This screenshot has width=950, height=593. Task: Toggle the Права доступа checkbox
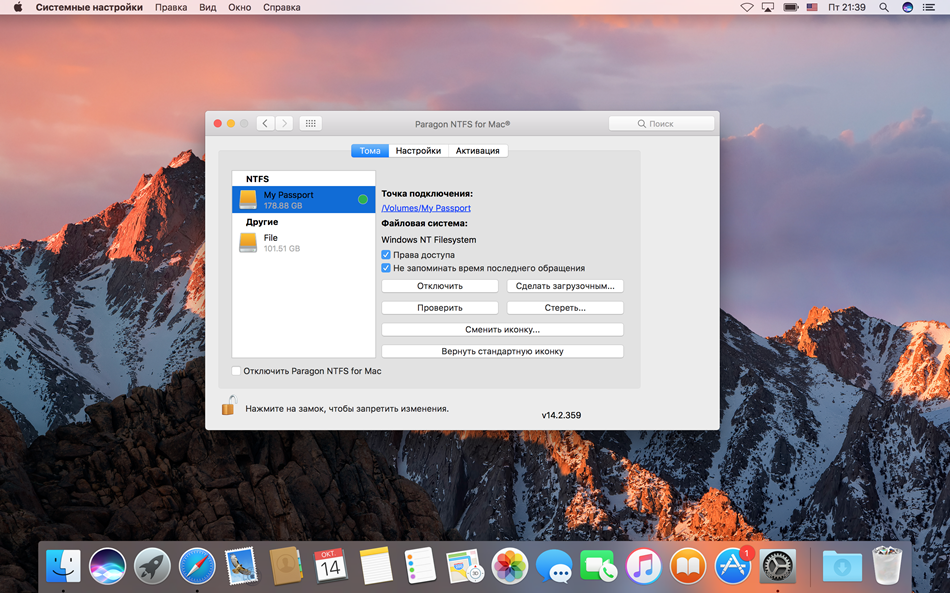point(386,255)
